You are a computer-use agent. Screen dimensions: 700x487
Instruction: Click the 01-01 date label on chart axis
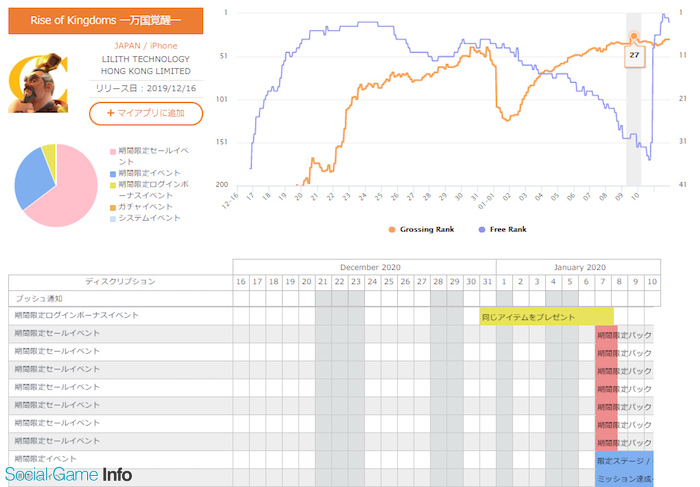coord(486,201)
